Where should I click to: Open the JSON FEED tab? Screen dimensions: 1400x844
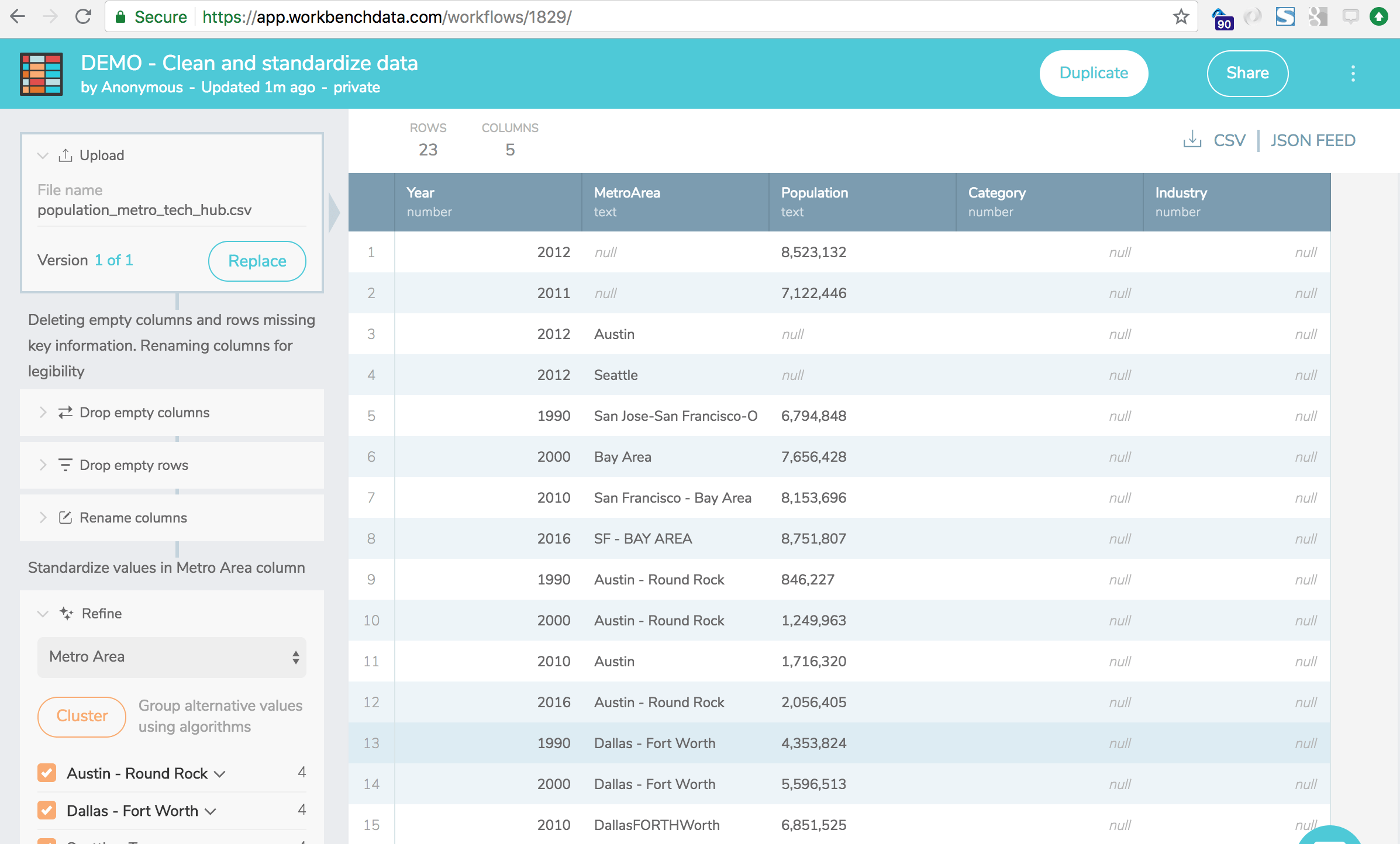(x=1313, y=140)
